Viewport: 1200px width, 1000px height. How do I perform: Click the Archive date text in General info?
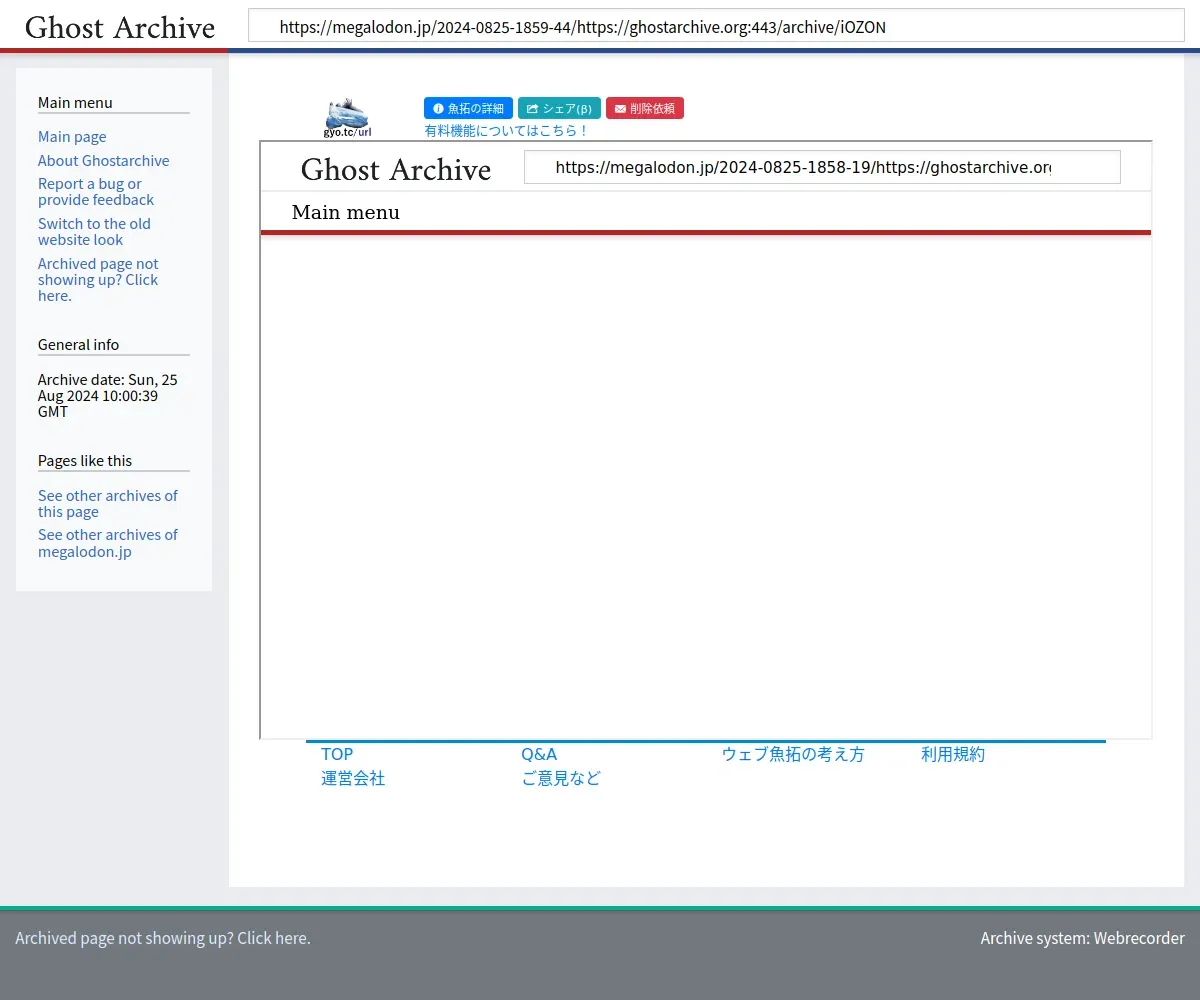108,395
